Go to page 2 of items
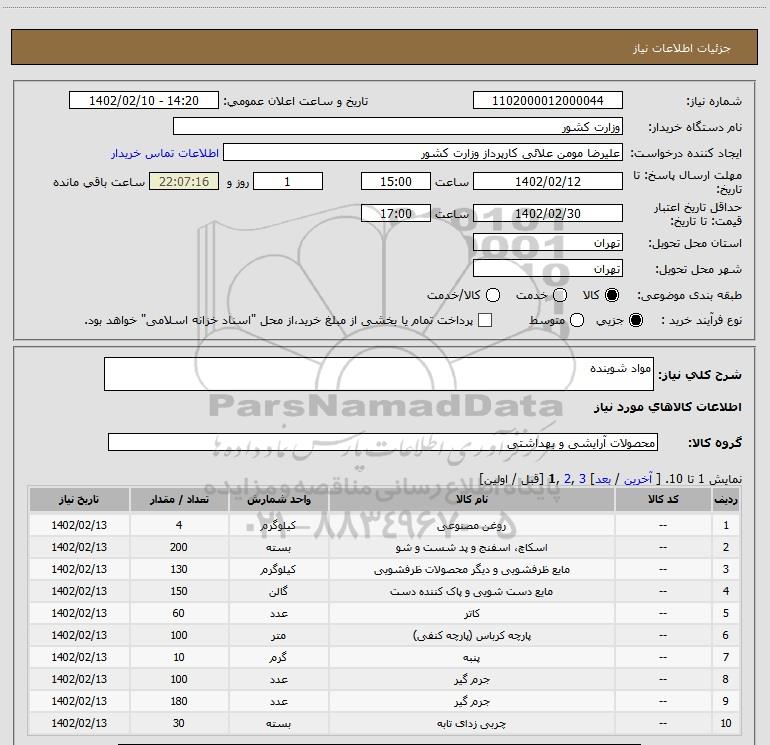The height and width of the screenshot is (745, 770). tap(568, 479)
